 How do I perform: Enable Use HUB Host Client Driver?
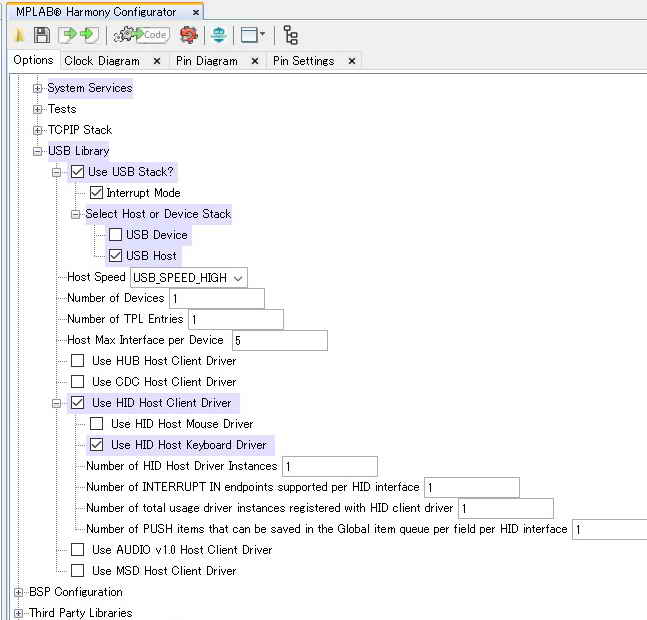77,361
